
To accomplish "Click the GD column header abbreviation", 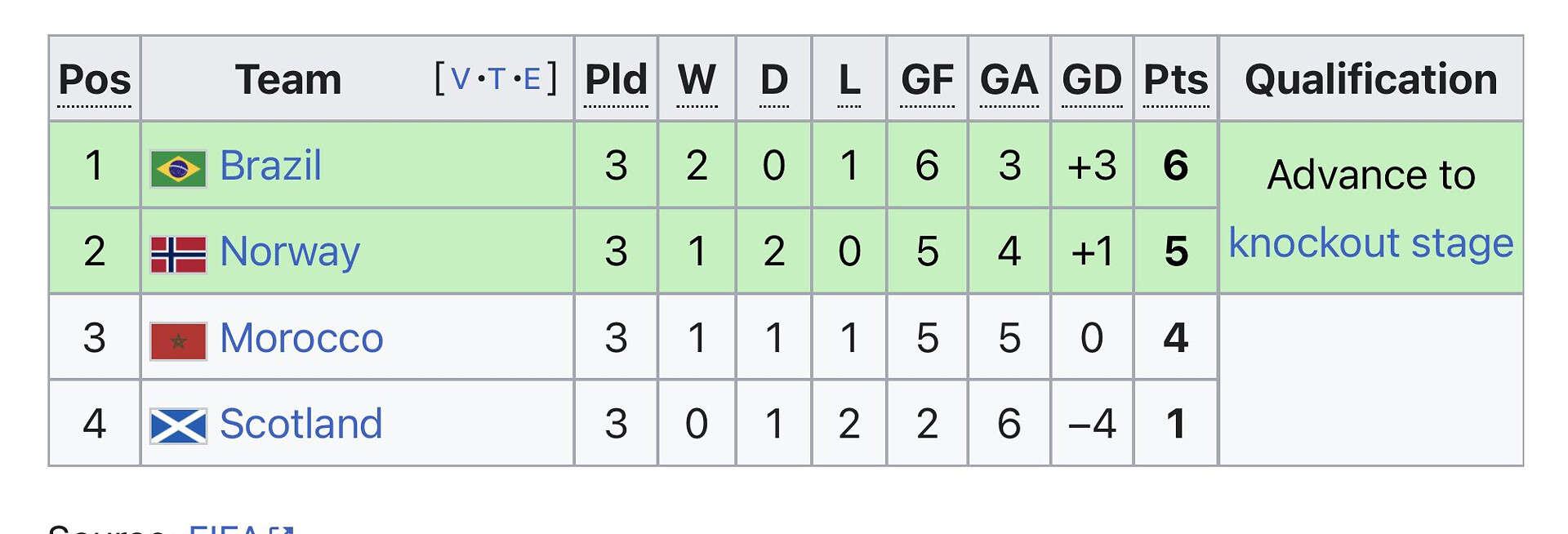I will click(x=1092, y=80).
